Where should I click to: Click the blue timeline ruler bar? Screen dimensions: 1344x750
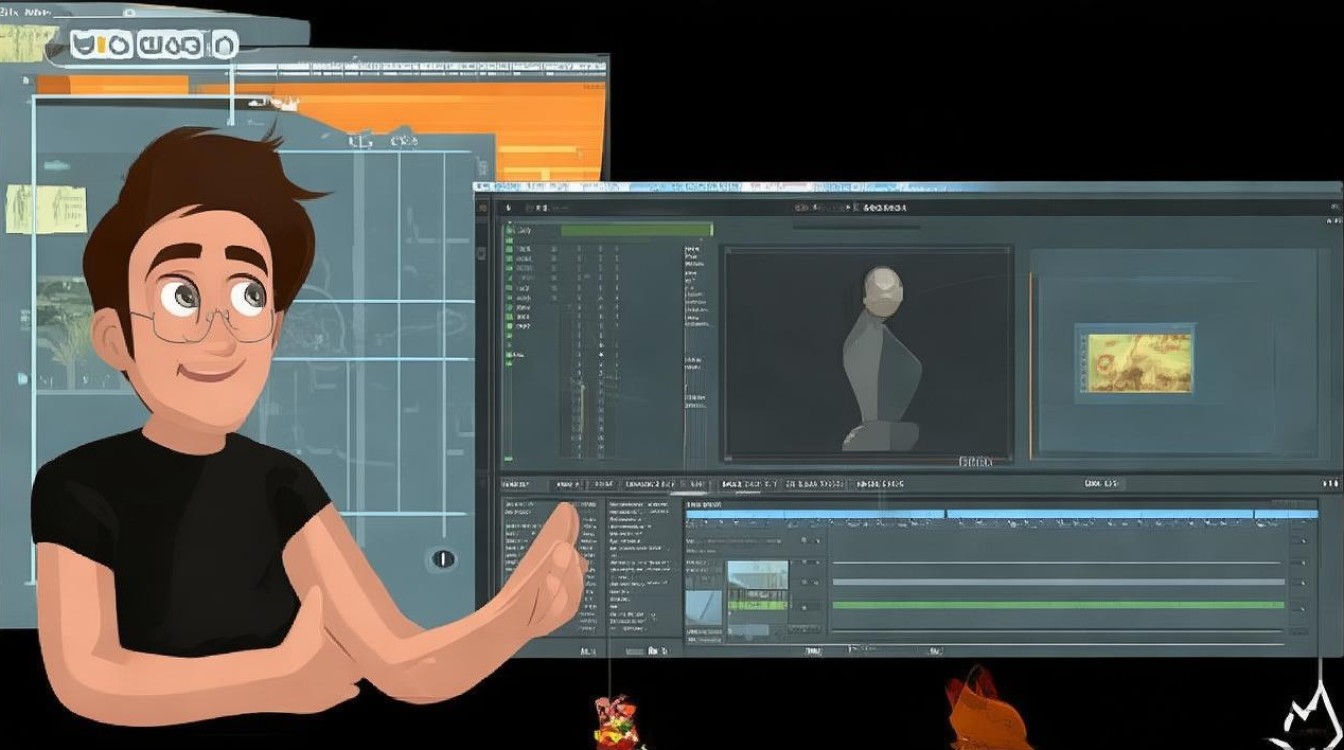[1000, 514]
